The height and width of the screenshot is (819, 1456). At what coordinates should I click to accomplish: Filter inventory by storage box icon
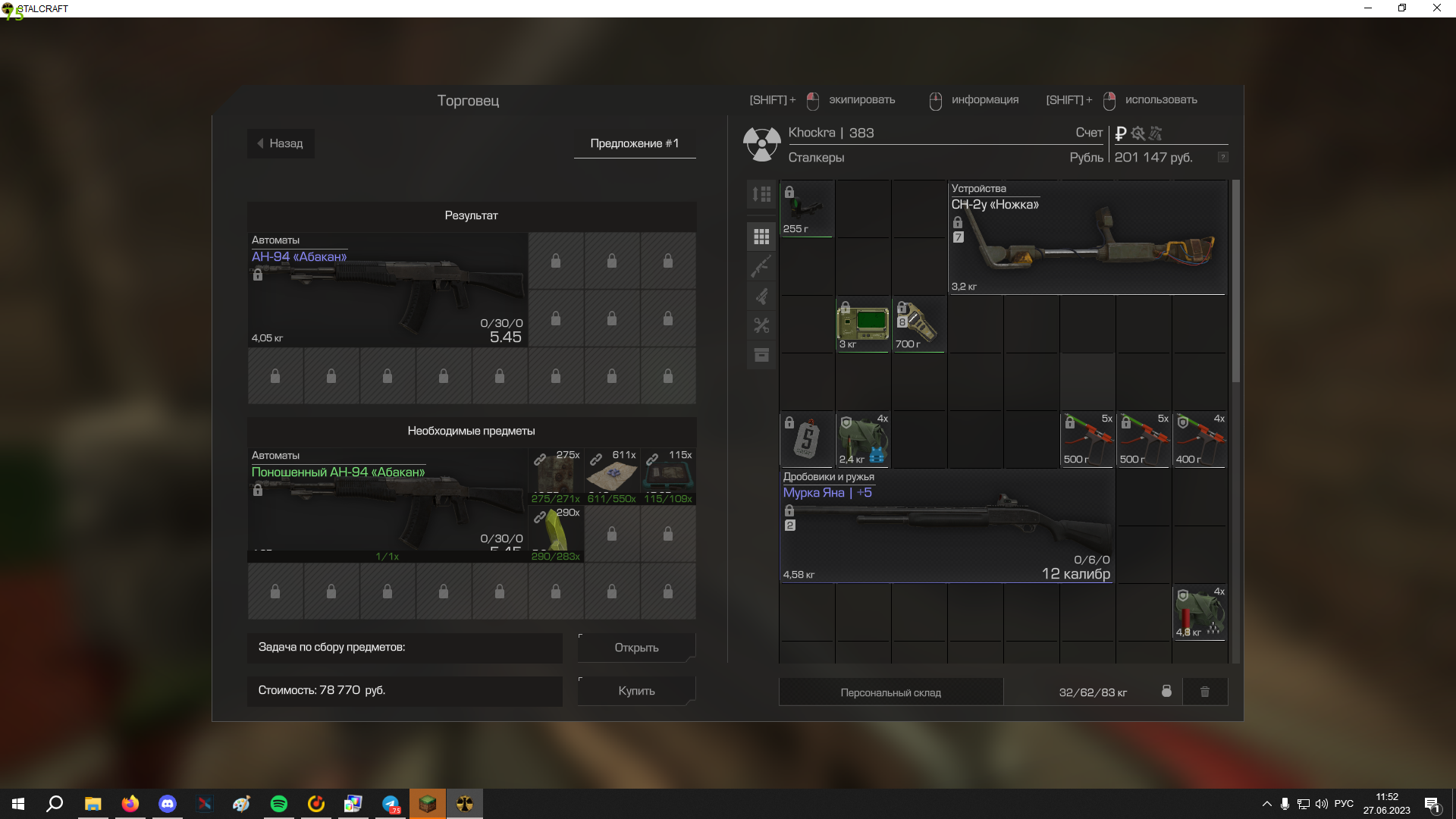pos(761,355)
